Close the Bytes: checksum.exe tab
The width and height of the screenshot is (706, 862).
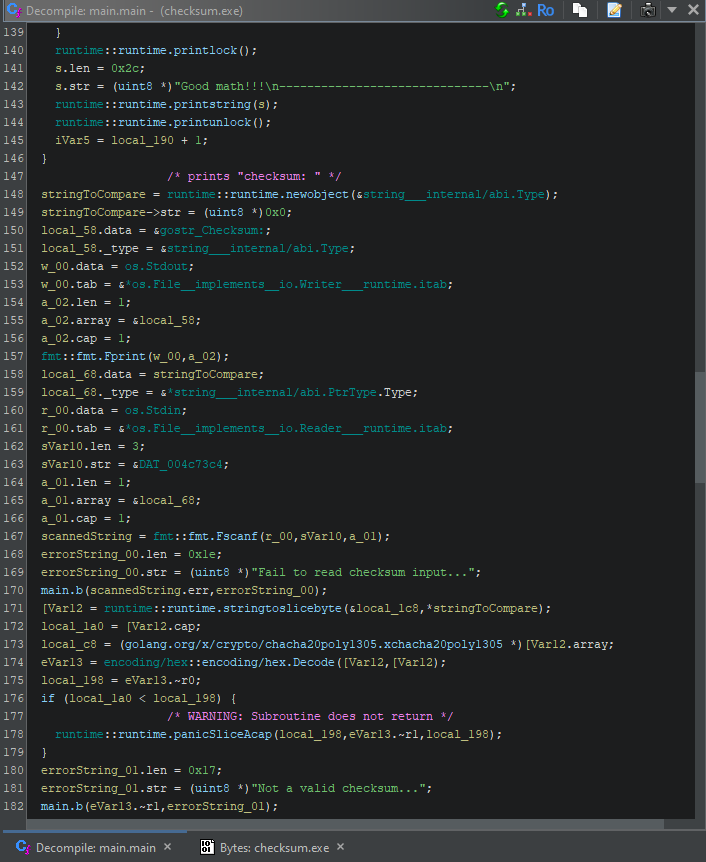coord(342,847)
